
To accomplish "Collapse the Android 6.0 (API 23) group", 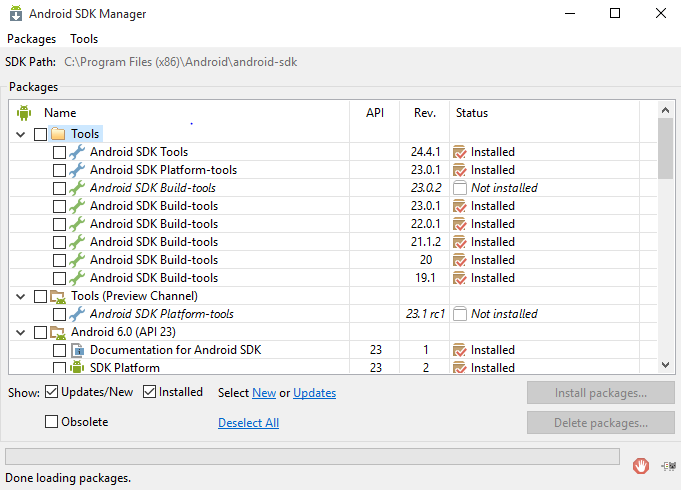I will pyautogui.click(x=20, y=332).
